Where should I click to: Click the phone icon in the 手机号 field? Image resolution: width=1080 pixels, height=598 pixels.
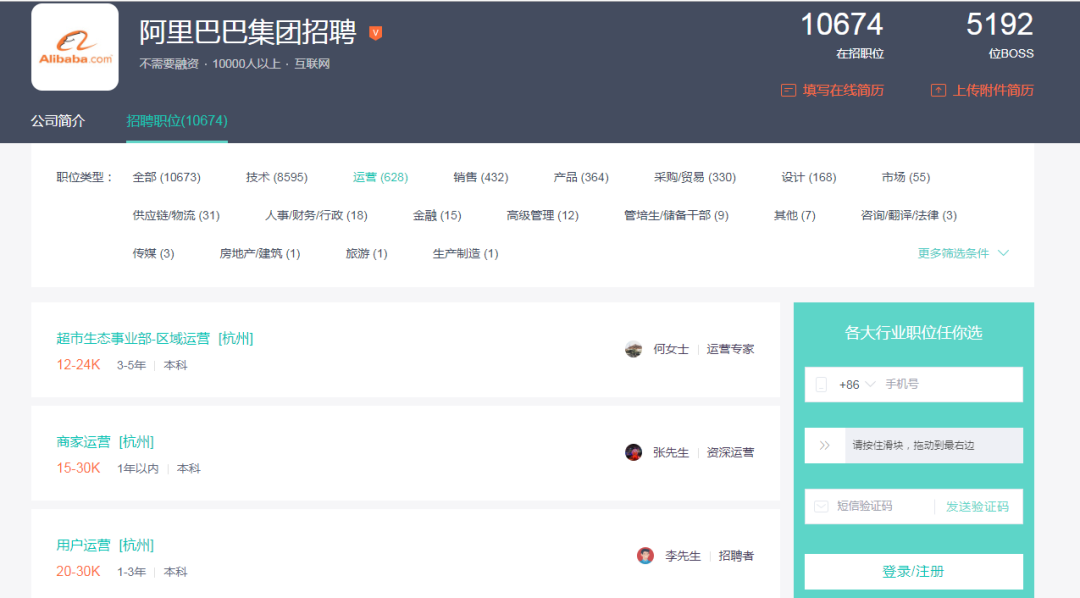[x=821, y=384]
